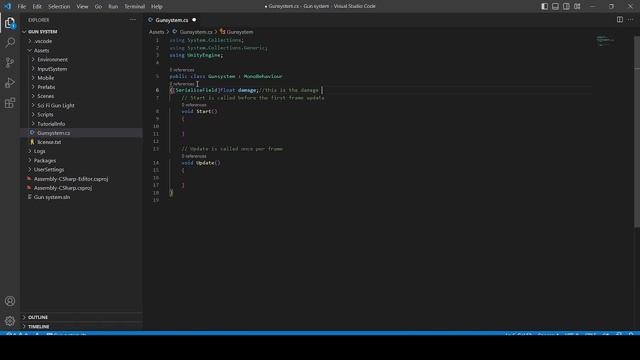Image resolution: width=640 pixels, height=360 pixels.
Task: Click the minimap code overview
Action: tap(606, 41)
